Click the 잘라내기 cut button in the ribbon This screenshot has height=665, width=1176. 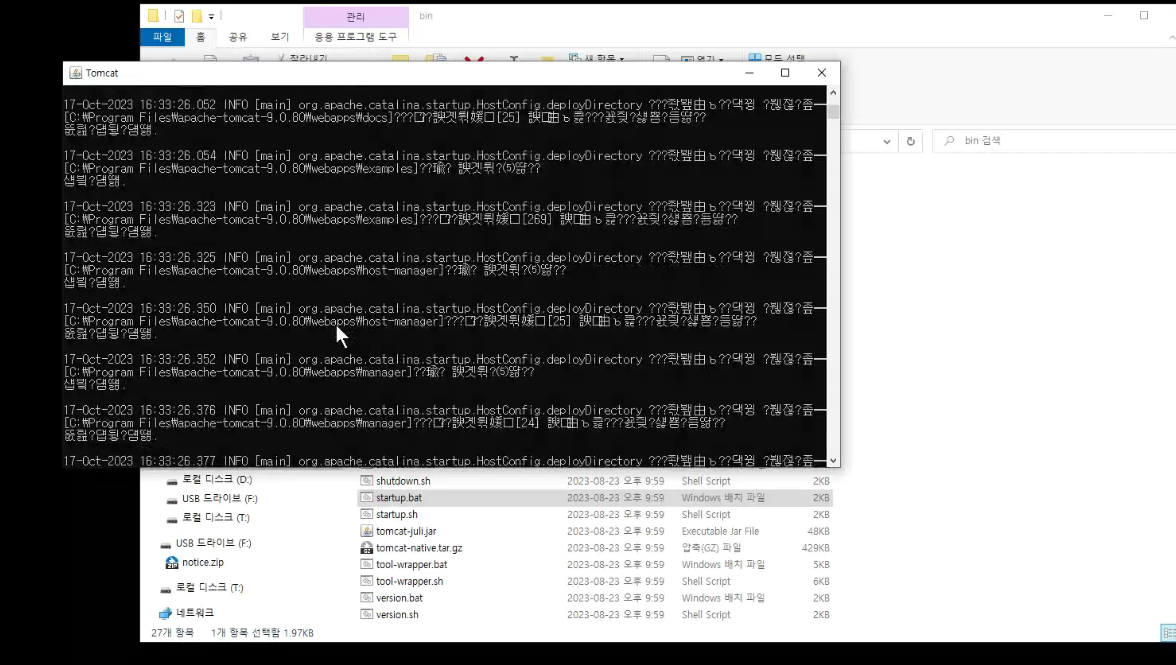(x=302, y=58)
